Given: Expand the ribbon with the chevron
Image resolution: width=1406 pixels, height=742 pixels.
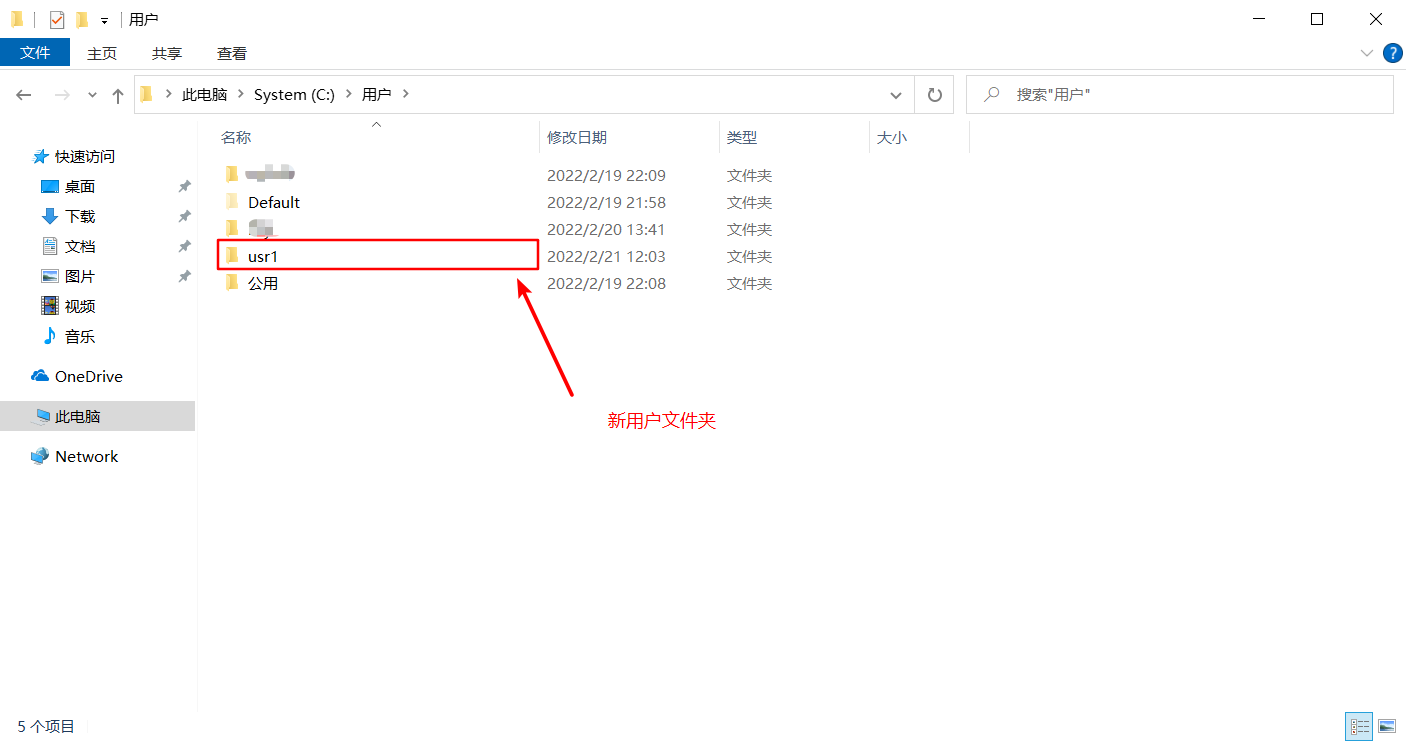Looking at the screenshot, I should (1367, 53).
